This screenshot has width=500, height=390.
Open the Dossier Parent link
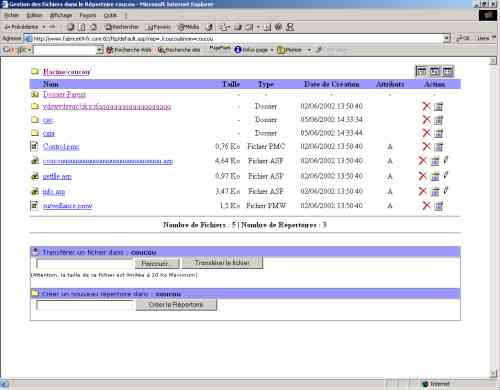(64, 94)
